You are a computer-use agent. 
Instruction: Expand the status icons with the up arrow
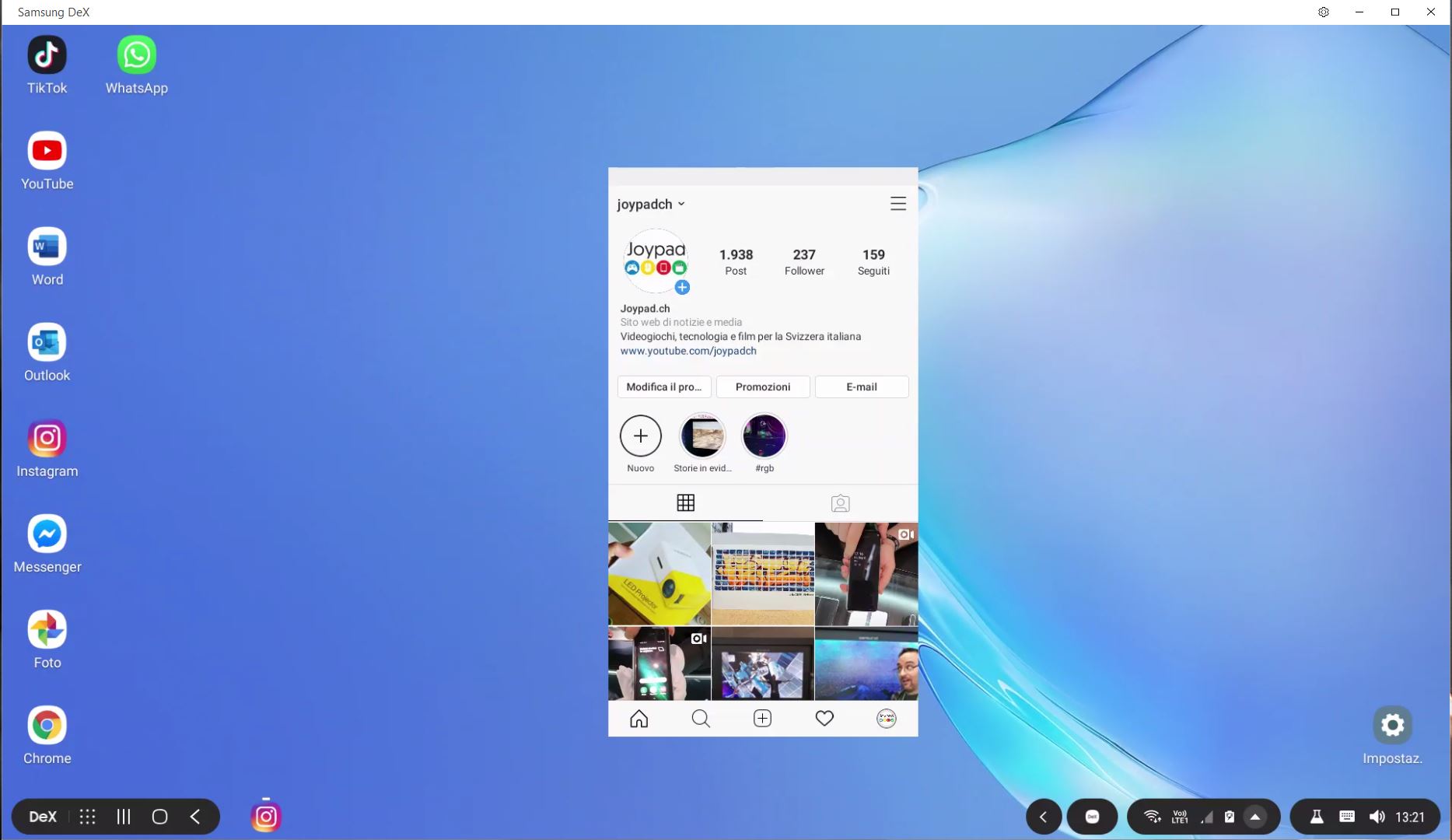coord(1254,817)
